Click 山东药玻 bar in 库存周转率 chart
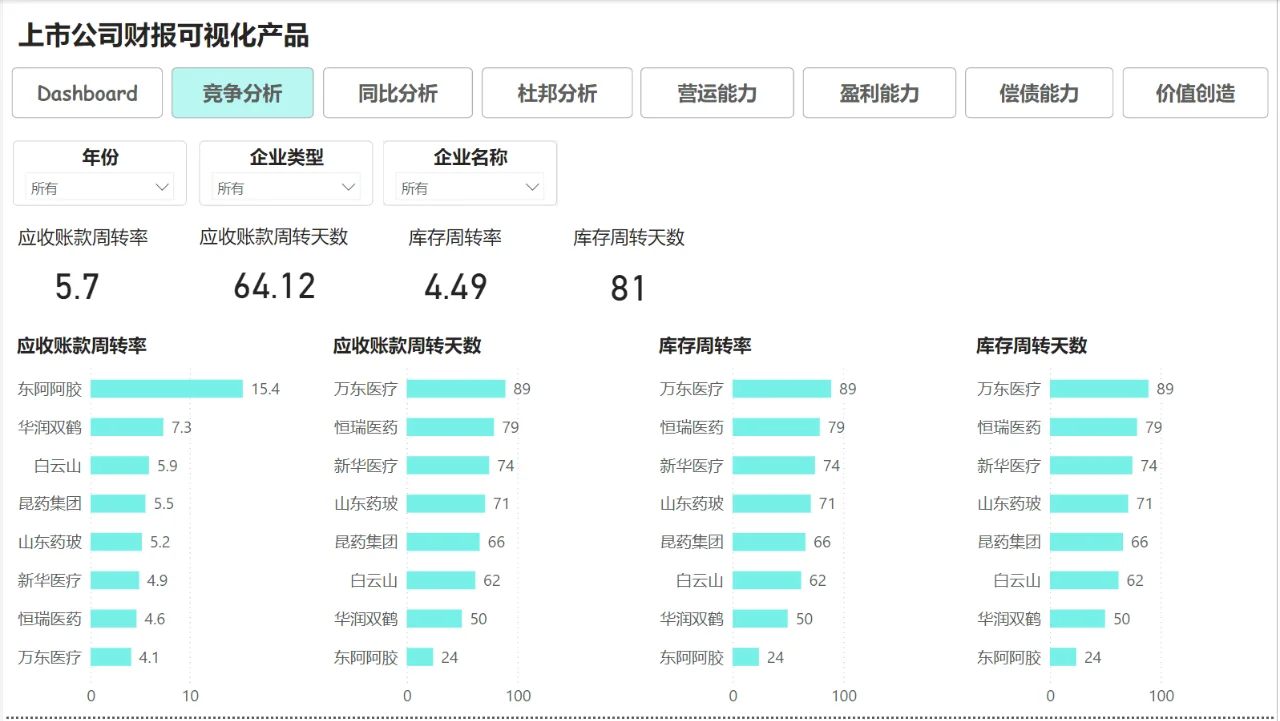1280x721 pixels. tap(772, 504)
